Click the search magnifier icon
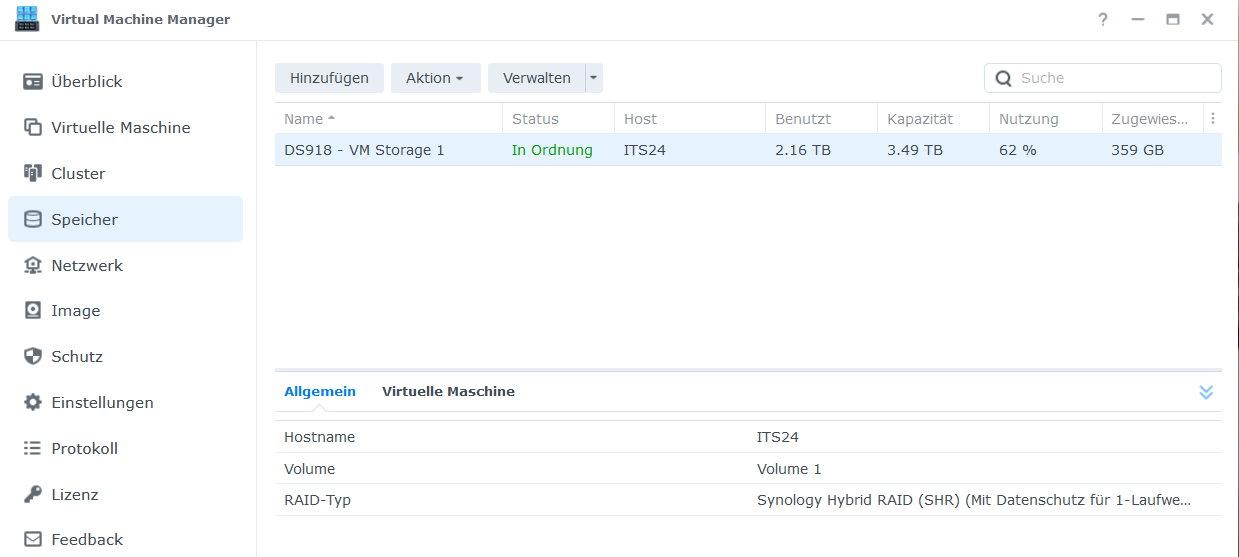 pyautogui.click(x=1003, y=78)
